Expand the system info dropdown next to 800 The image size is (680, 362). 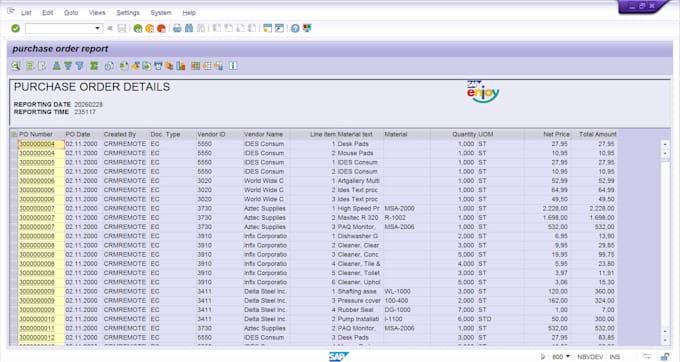568,357
